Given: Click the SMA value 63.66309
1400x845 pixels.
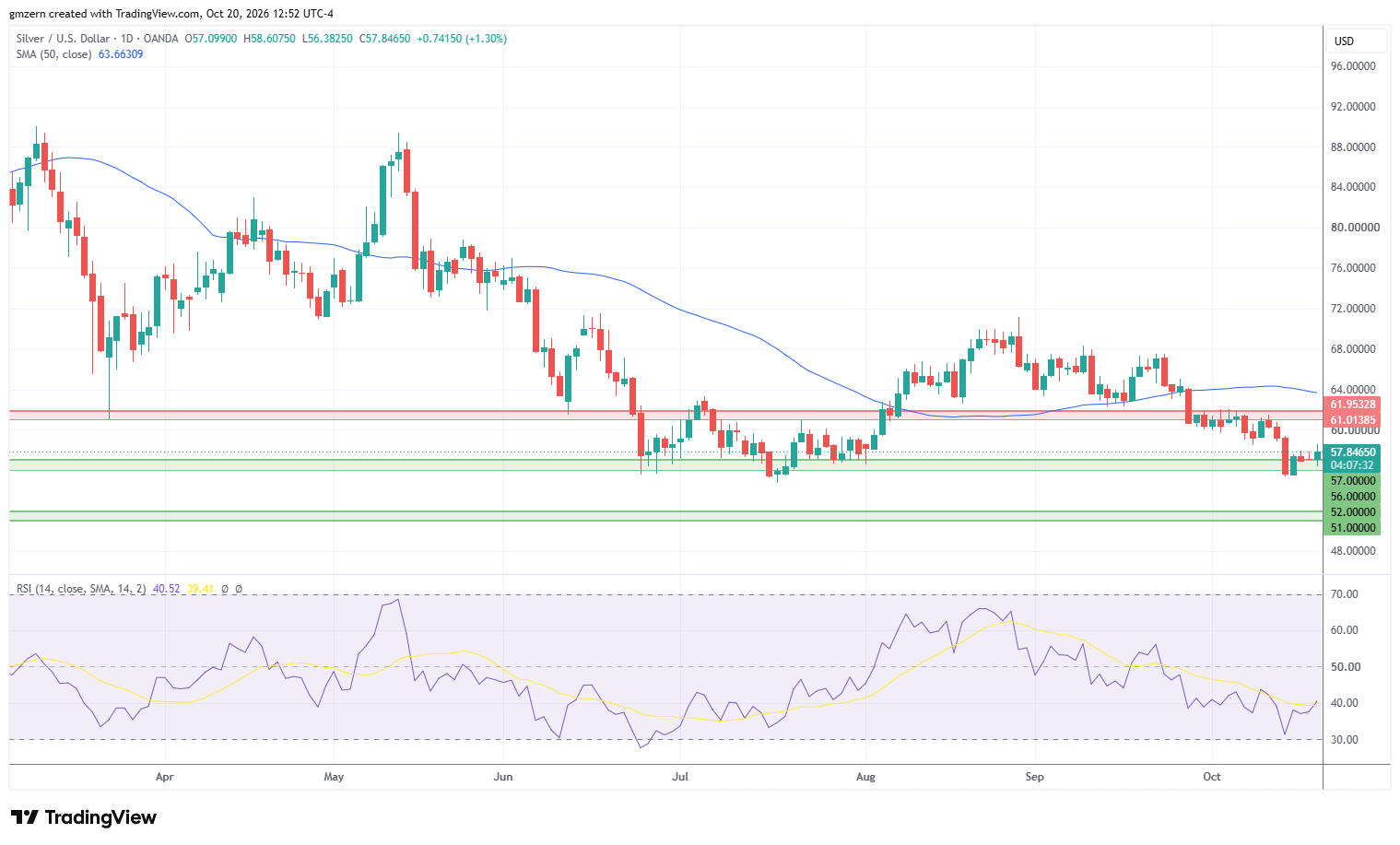Looking at the screenshot, I should pyautogui.click(x=121, y=54).
